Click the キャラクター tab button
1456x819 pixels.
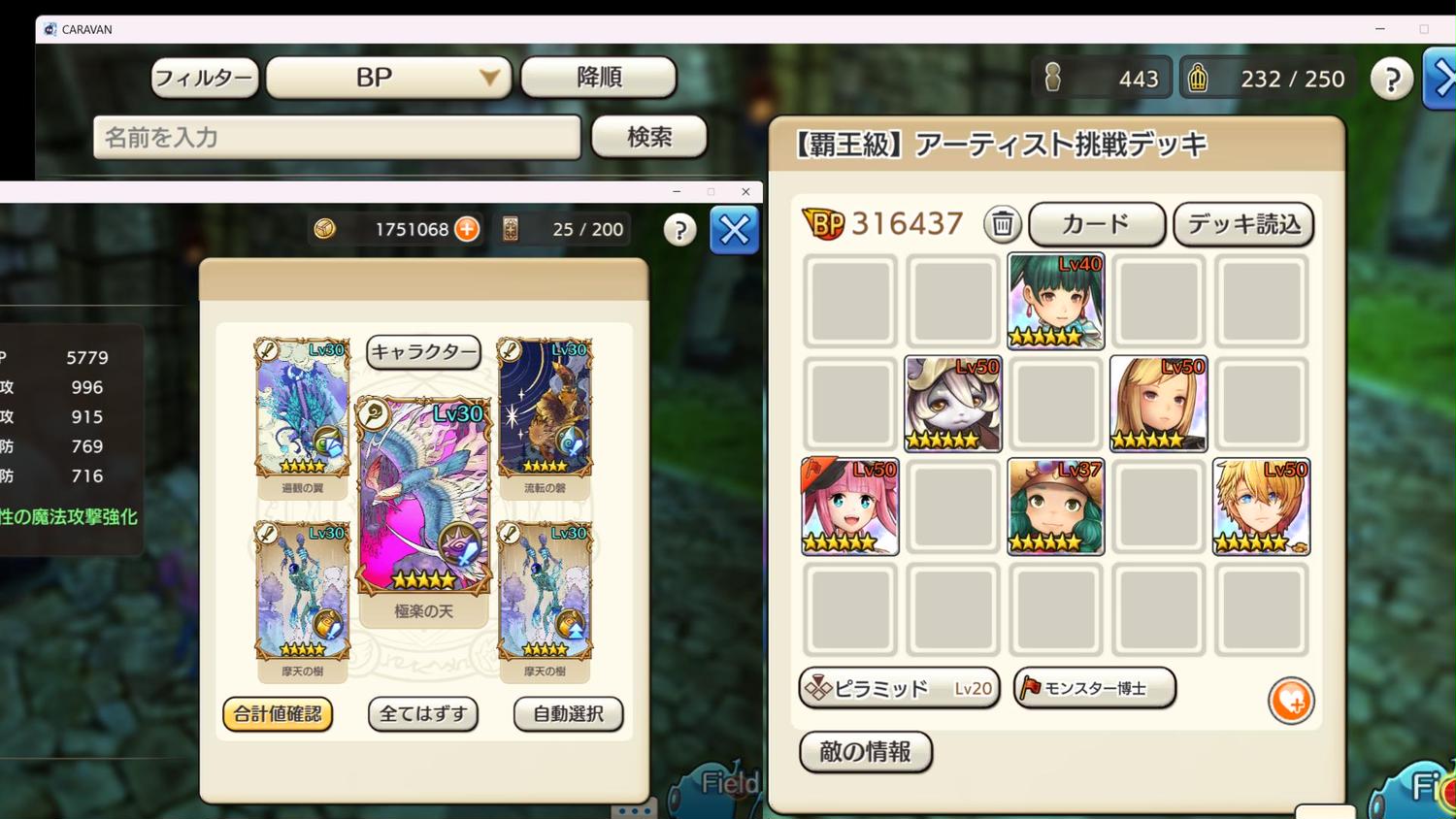pos(423,352)
